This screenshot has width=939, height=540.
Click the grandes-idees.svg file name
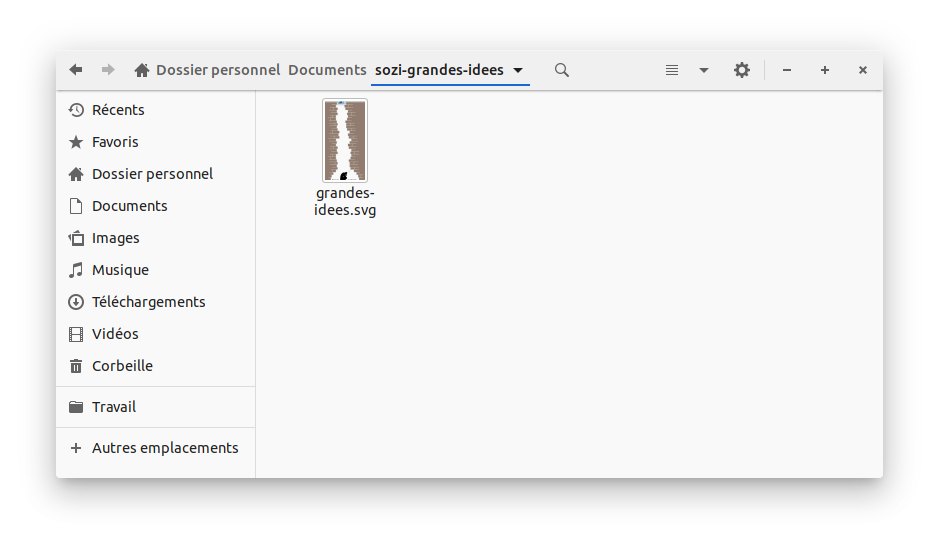(345, 201)
